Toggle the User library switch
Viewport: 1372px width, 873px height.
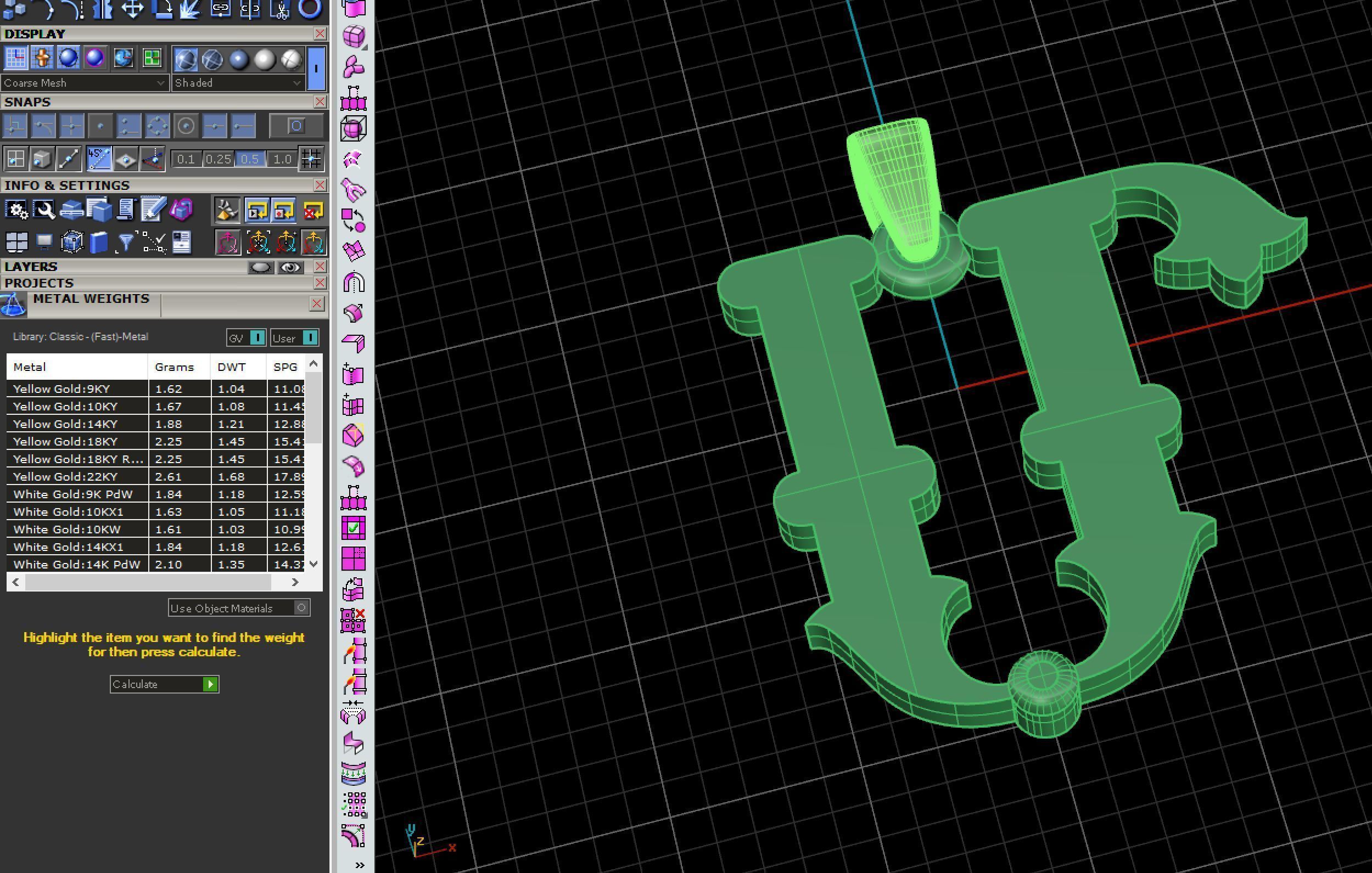tap(295, 337)
